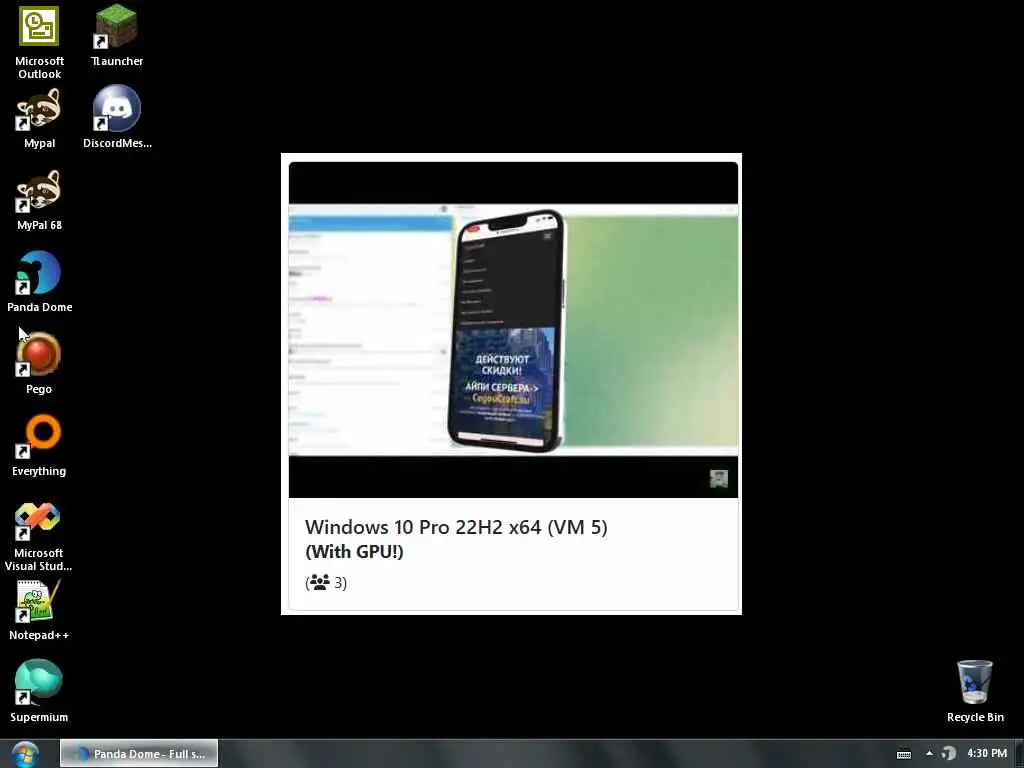Image resolution: width=1024 pixels, height=768 pixels.
Task: Open the Notepad++ desktop icon
Action: (39, 610)
